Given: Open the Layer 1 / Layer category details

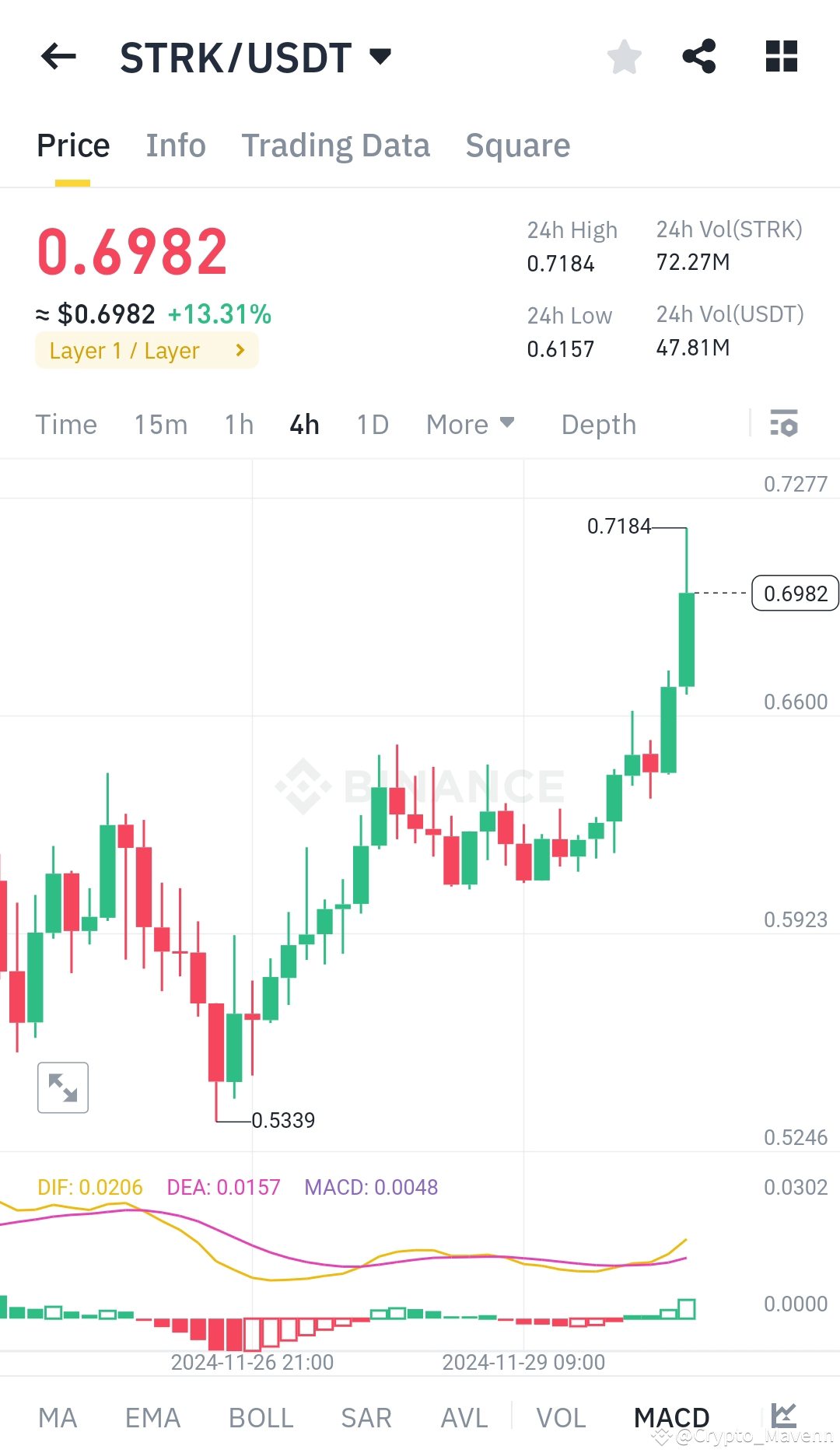Looking at the screenshot, I should pyautogui.click(x=146, y=350).
